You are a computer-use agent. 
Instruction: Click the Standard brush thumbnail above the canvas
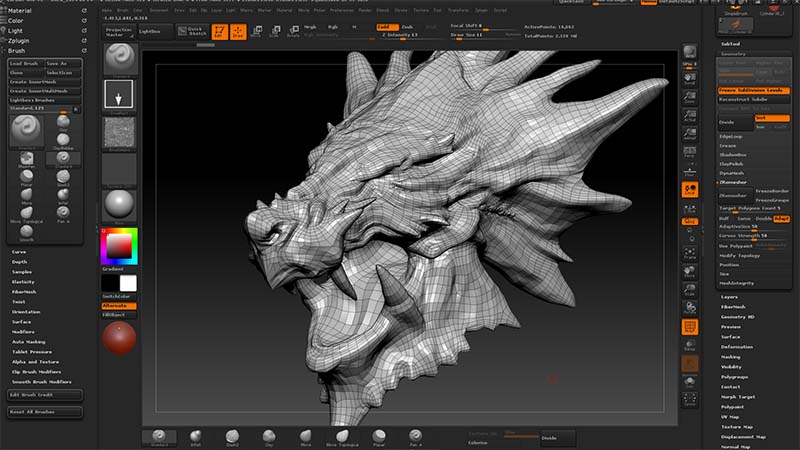pos(118,57)
